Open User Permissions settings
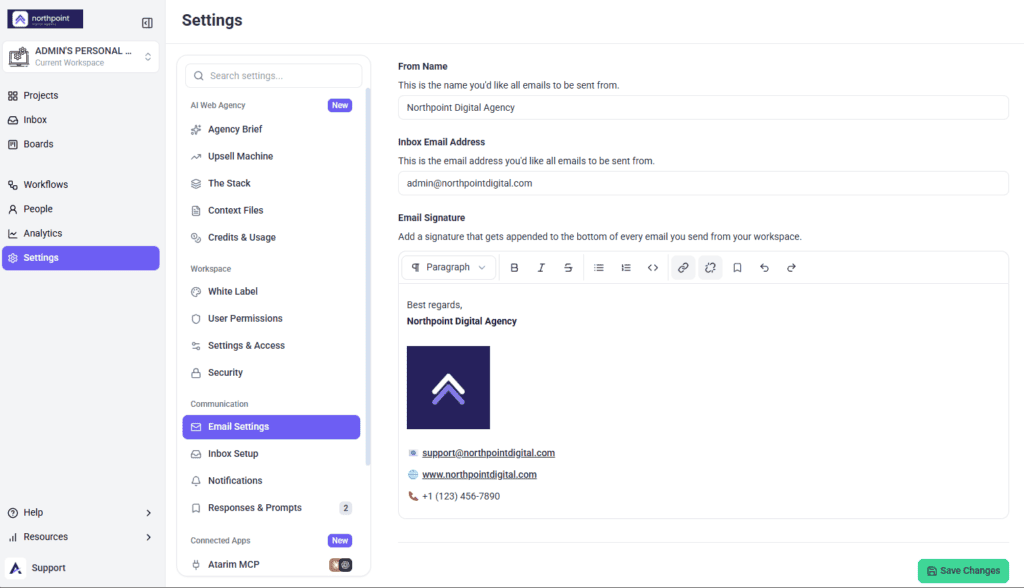 pyautogui.click(x=271, y=319)
